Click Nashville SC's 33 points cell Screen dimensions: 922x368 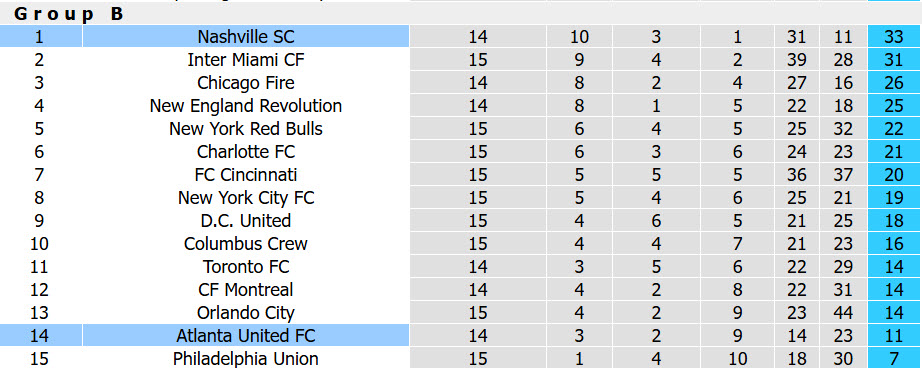point(893,36)
